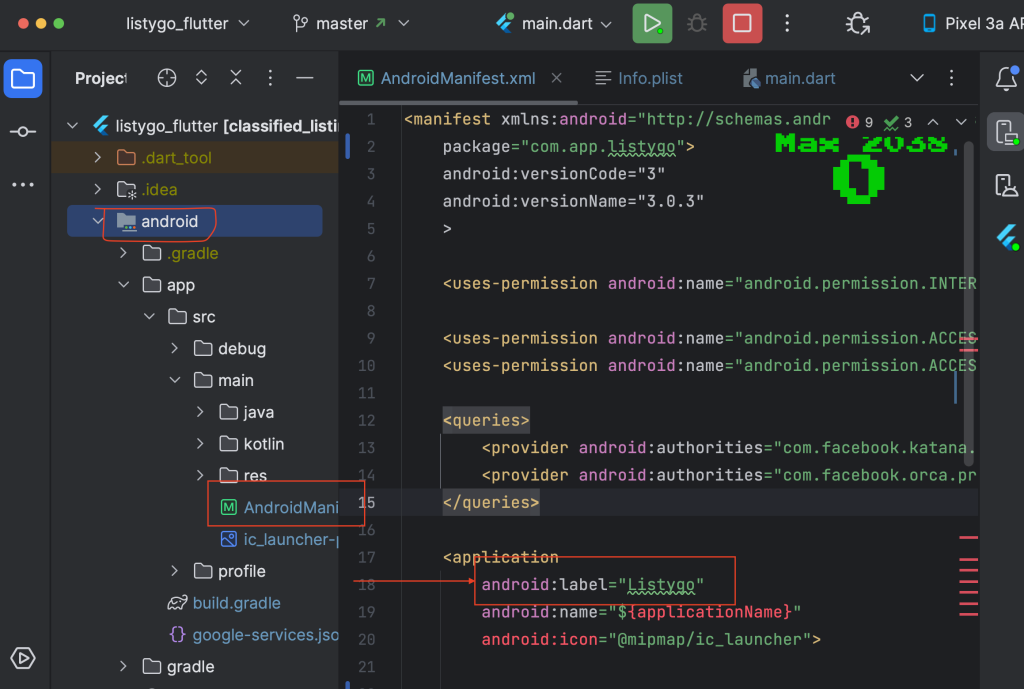Collapse the android folder chevron
This screenshot has width=1024, height=689.
98,221
